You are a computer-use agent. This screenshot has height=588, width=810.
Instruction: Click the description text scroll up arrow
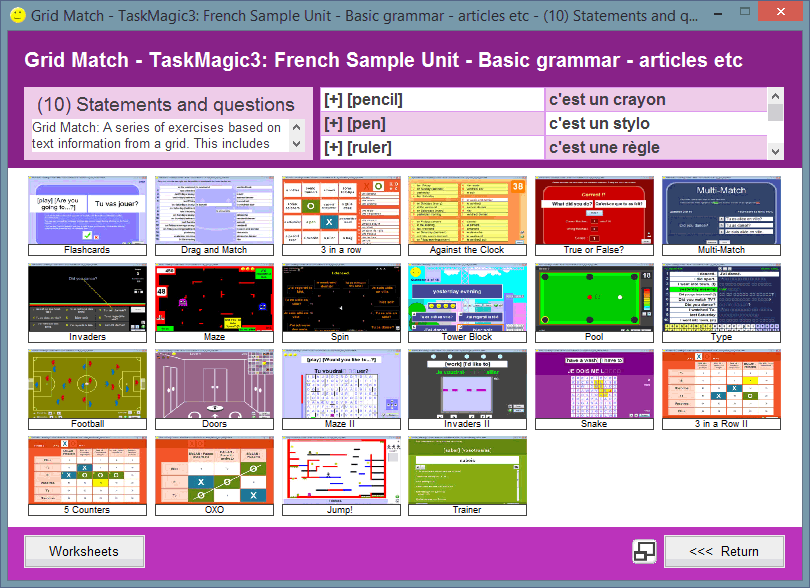[x=297, y=127]
